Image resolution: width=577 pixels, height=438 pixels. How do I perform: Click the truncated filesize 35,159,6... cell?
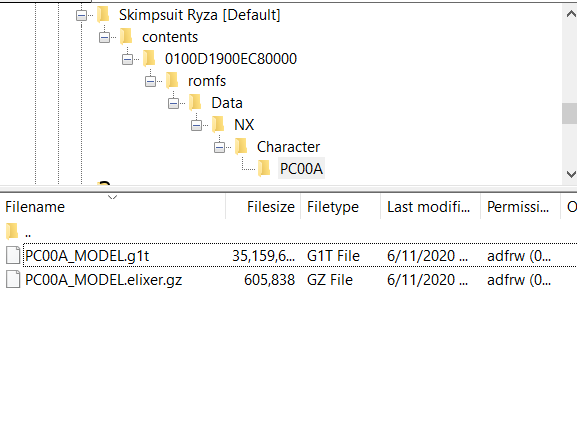tap(263, 256)
